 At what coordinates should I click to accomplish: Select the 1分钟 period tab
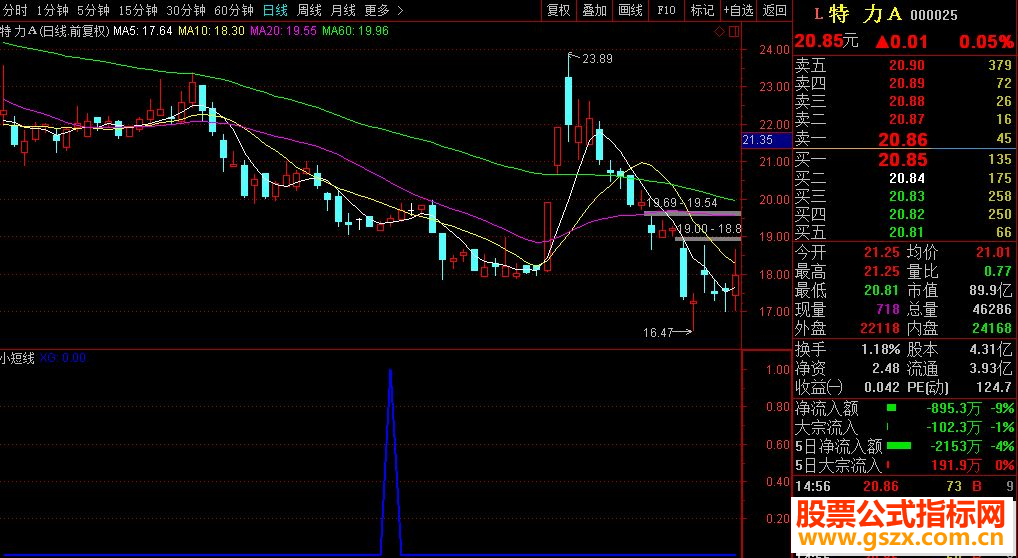(53, 10)
